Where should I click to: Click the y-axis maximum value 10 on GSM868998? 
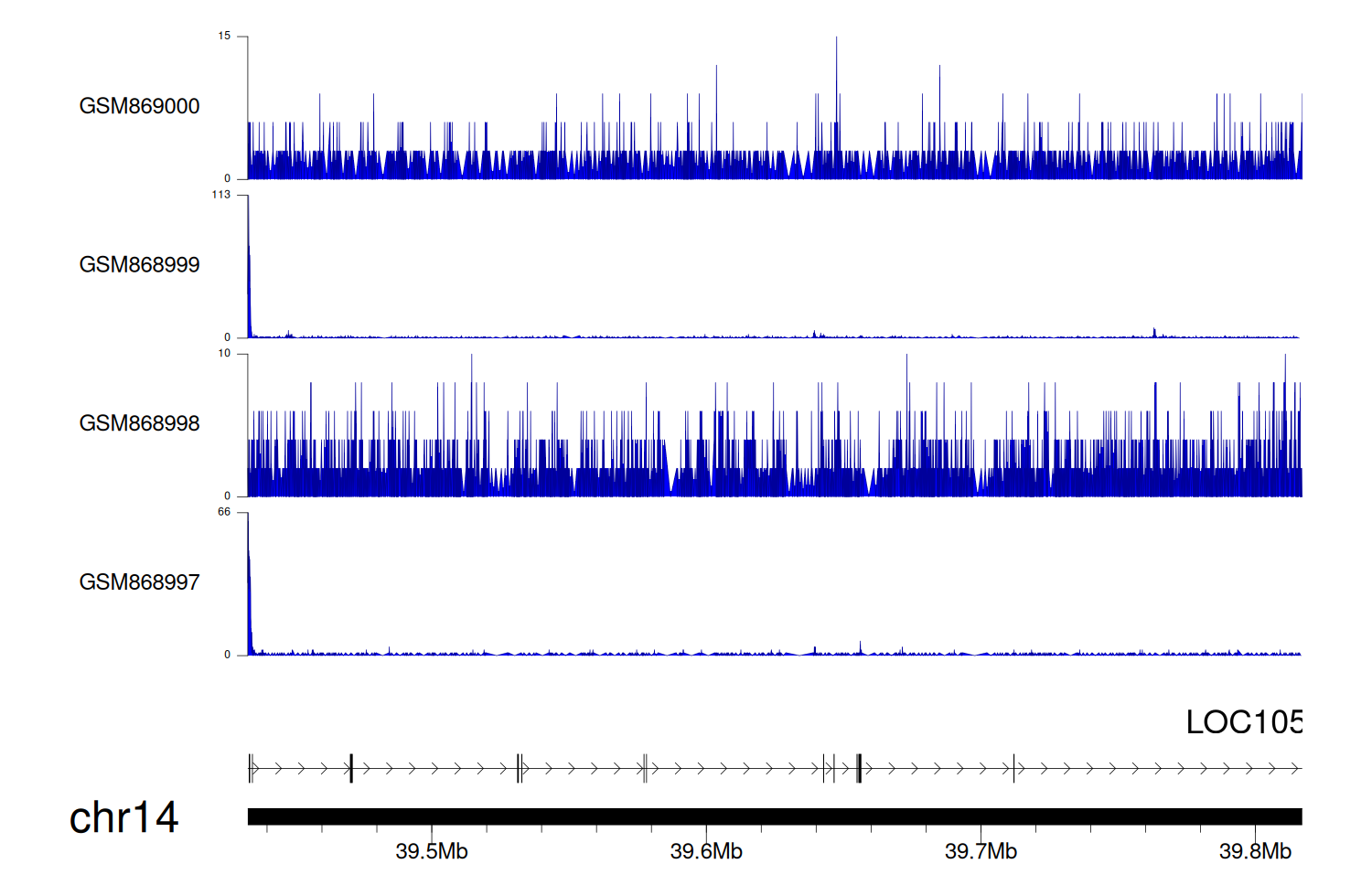point(224,354)
